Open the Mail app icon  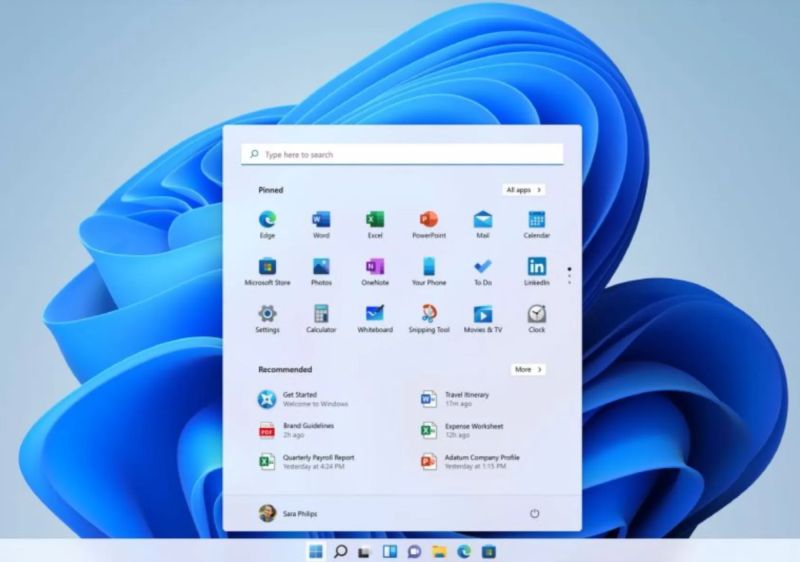point(483,220)
